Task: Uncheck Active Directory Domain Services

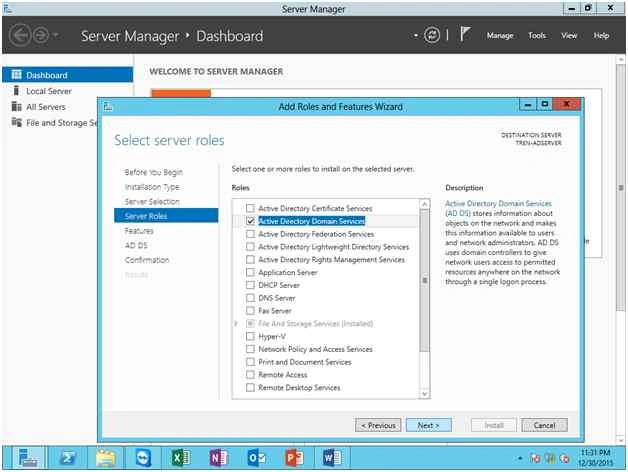Action: pyautogui.click(x=250, y=221)
